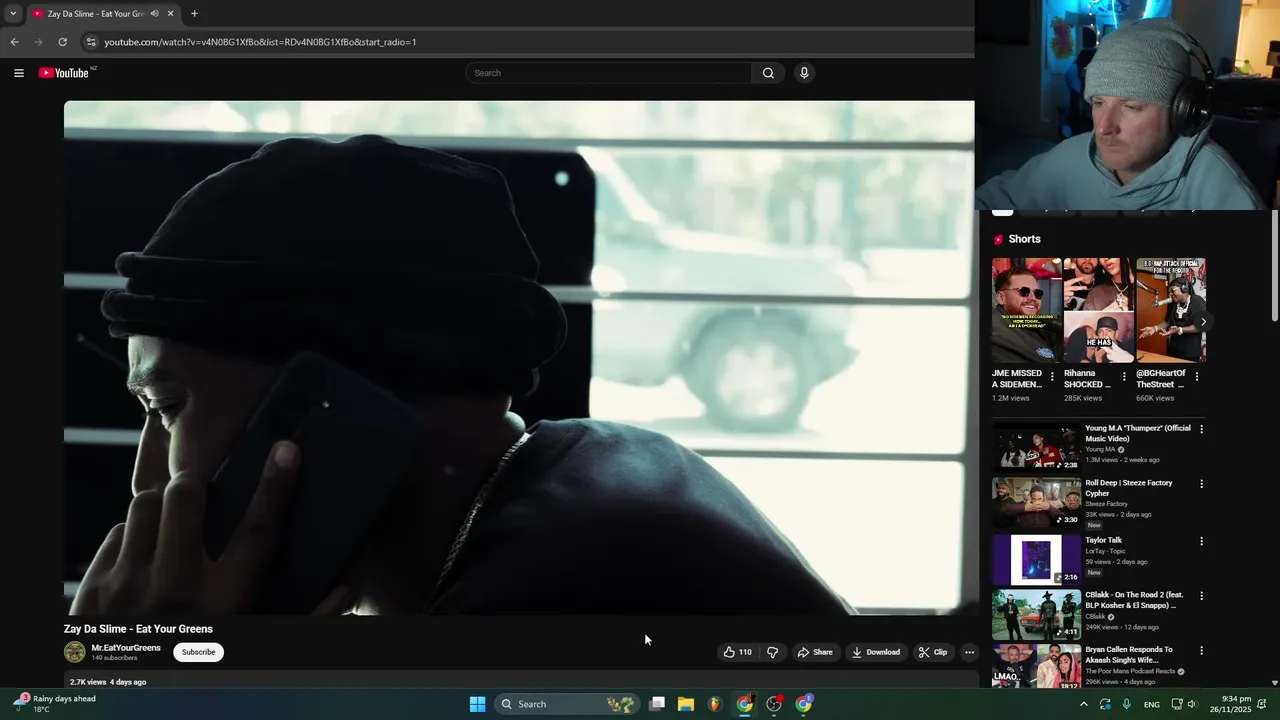
Task: Show hidden system tray icons
Action: click(x=1083, y=704)
